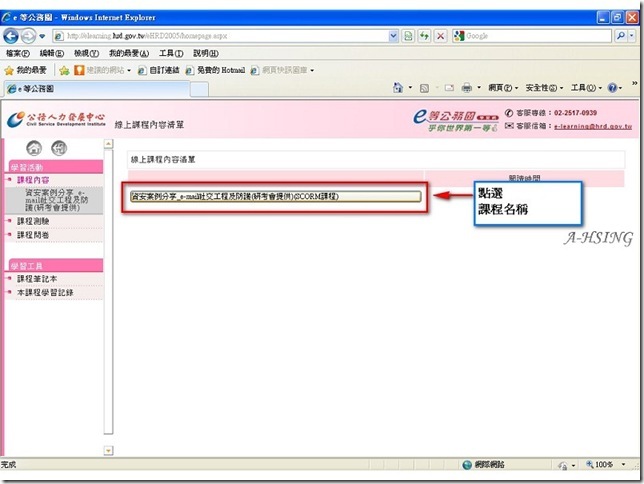Open the recent pages dropdown beside Forward
This screenshot has height=484, width=644.
point(42,36)
